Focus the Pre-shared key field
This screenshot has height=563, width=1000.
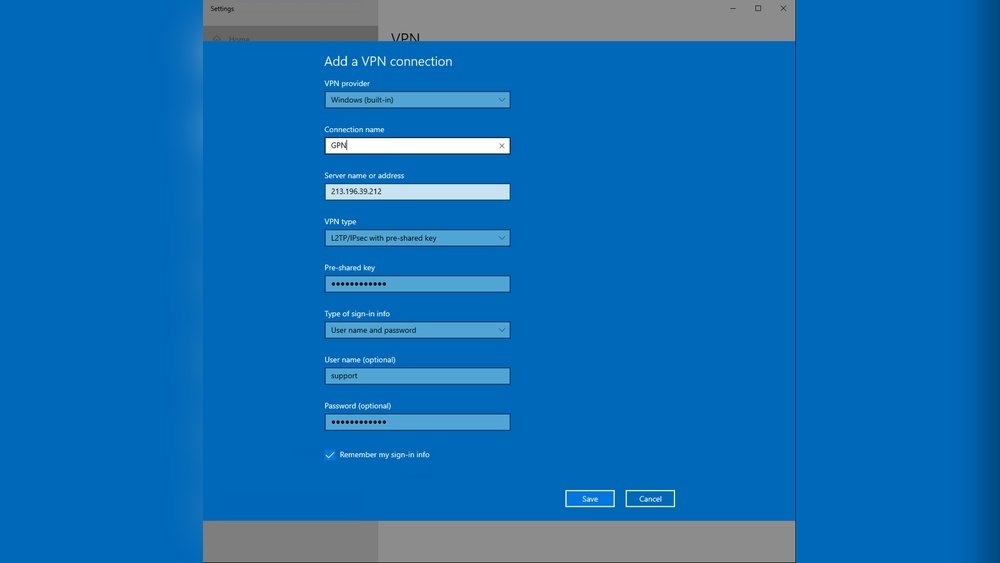(417, 284)
